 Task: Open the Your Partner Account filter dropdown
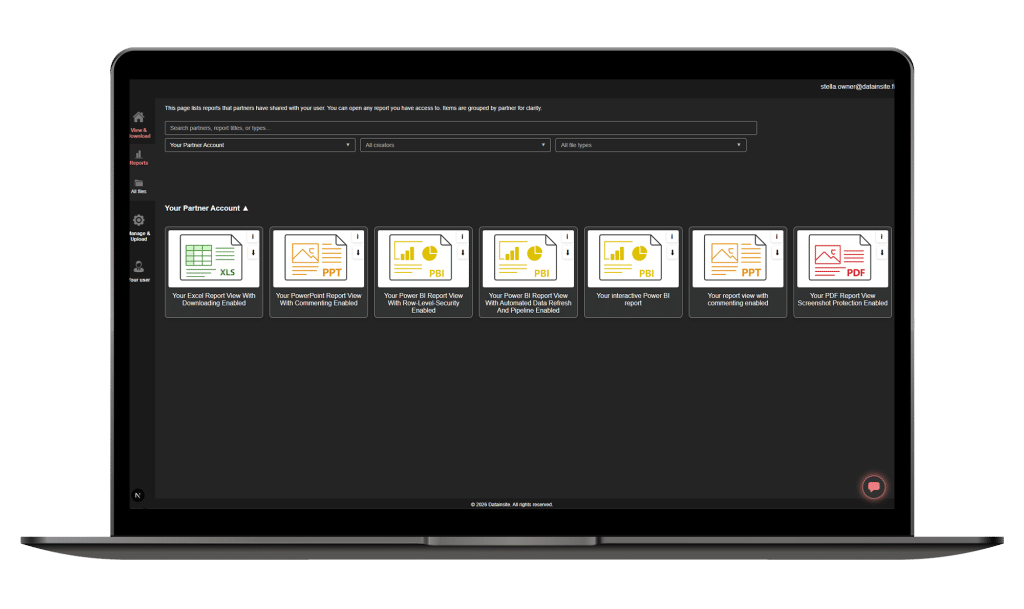260,145
